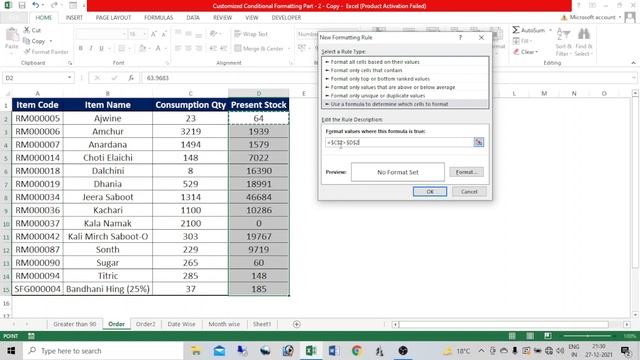Viewport: 640px width, 360px height.
Task: Click the formula input field in dialog
Action: (399, 142)
